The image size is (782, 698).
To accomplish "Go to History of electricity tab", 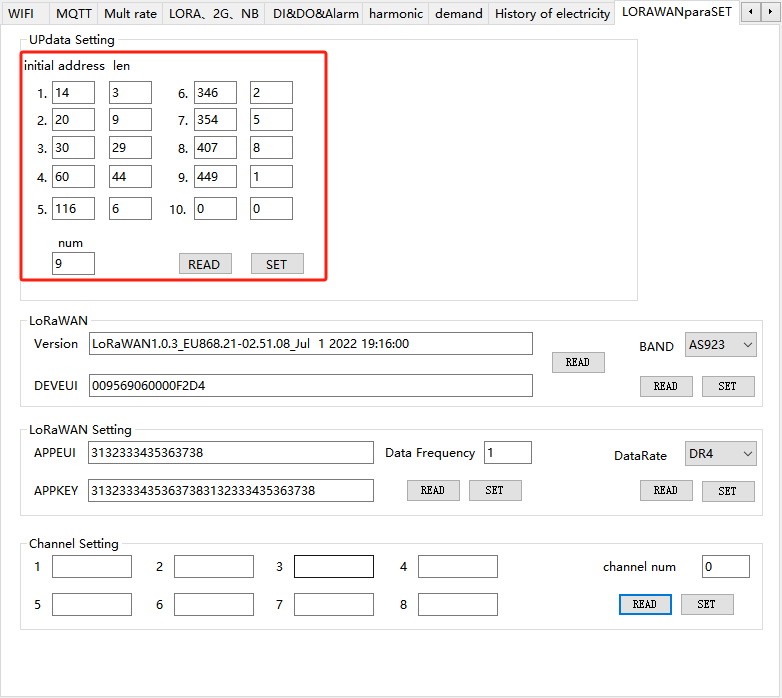I will point(552,13).
